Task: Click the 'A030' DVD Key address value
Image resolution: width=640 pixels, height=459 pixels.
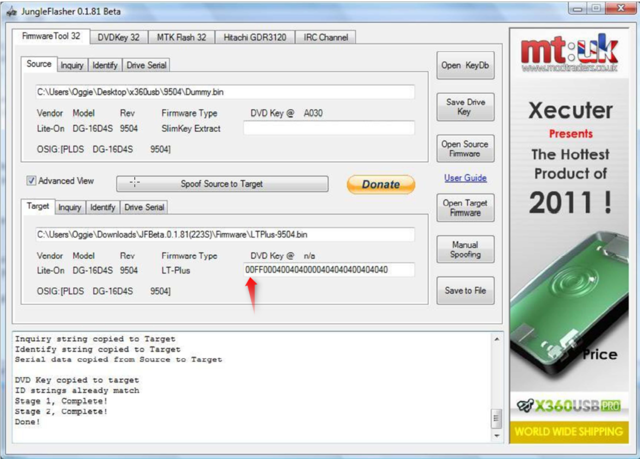Action: pos(313,113)
